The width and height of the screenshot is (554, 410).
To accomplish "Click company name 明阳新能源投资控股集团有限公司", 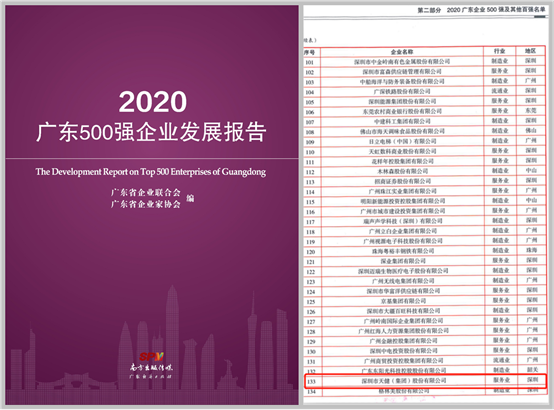I will [x=402, y=201].
